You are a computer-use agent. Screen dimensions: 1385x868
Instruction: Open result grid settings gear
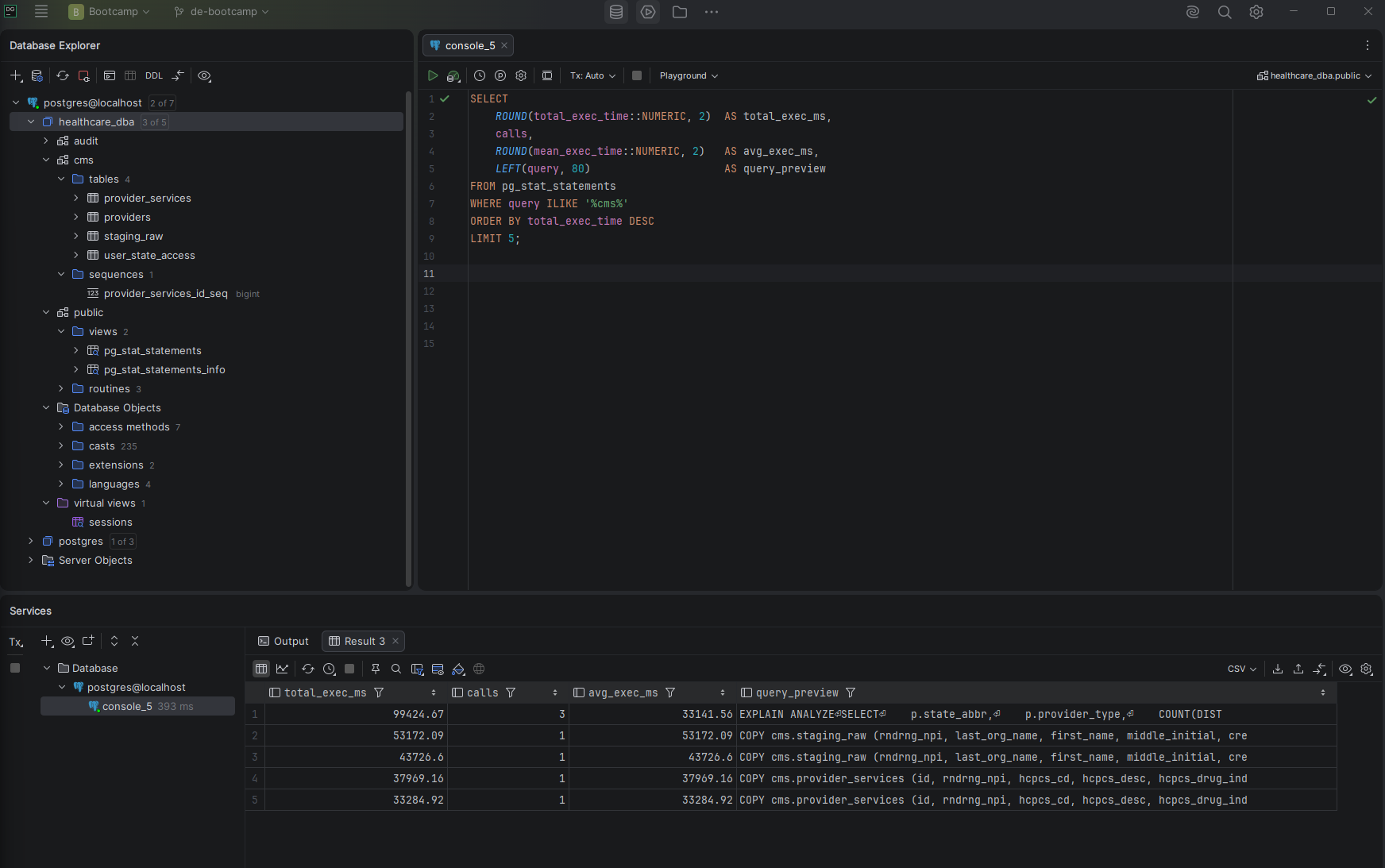pyautogui.click(x=1366, y=669)
